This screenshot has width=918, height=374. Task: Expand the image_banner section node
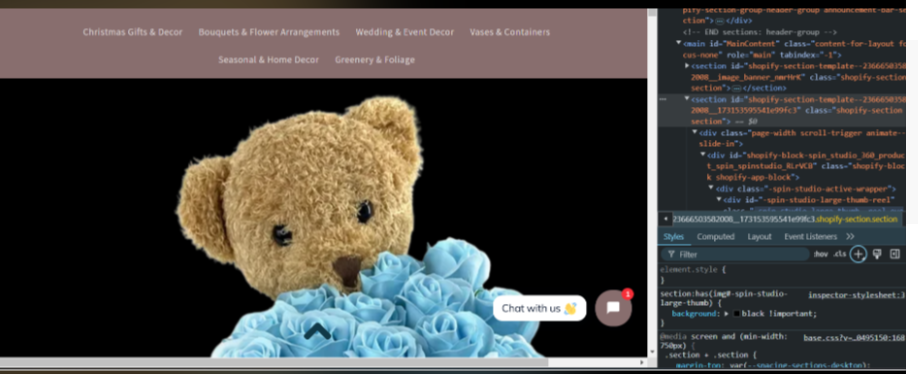(687, 66)
